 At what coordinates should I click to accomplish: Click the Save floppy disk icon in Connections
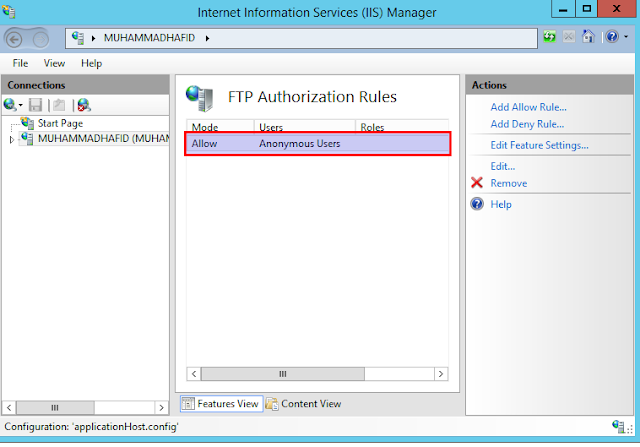(36, 105)
